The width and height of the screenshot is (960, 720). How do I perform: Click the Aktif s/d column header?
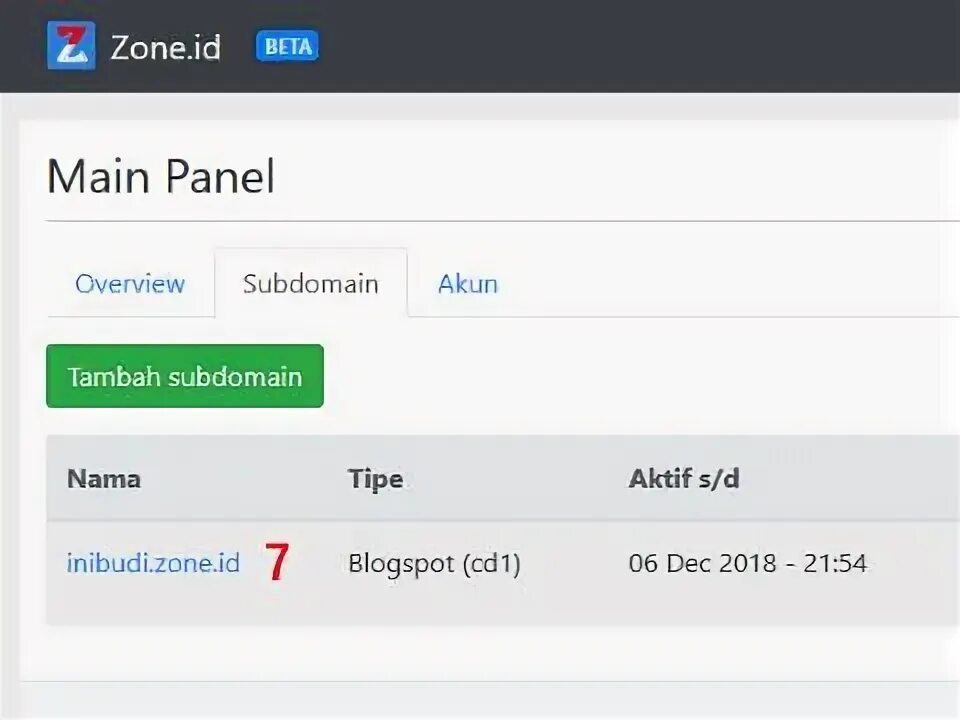click(683, 479)
